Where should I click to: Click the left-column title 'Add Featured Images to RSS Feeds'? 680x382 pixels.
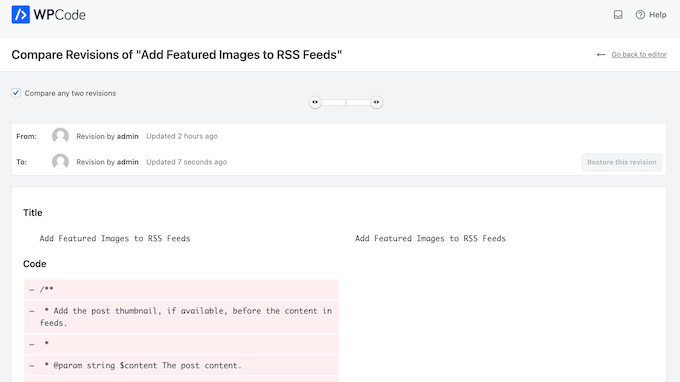115,238
